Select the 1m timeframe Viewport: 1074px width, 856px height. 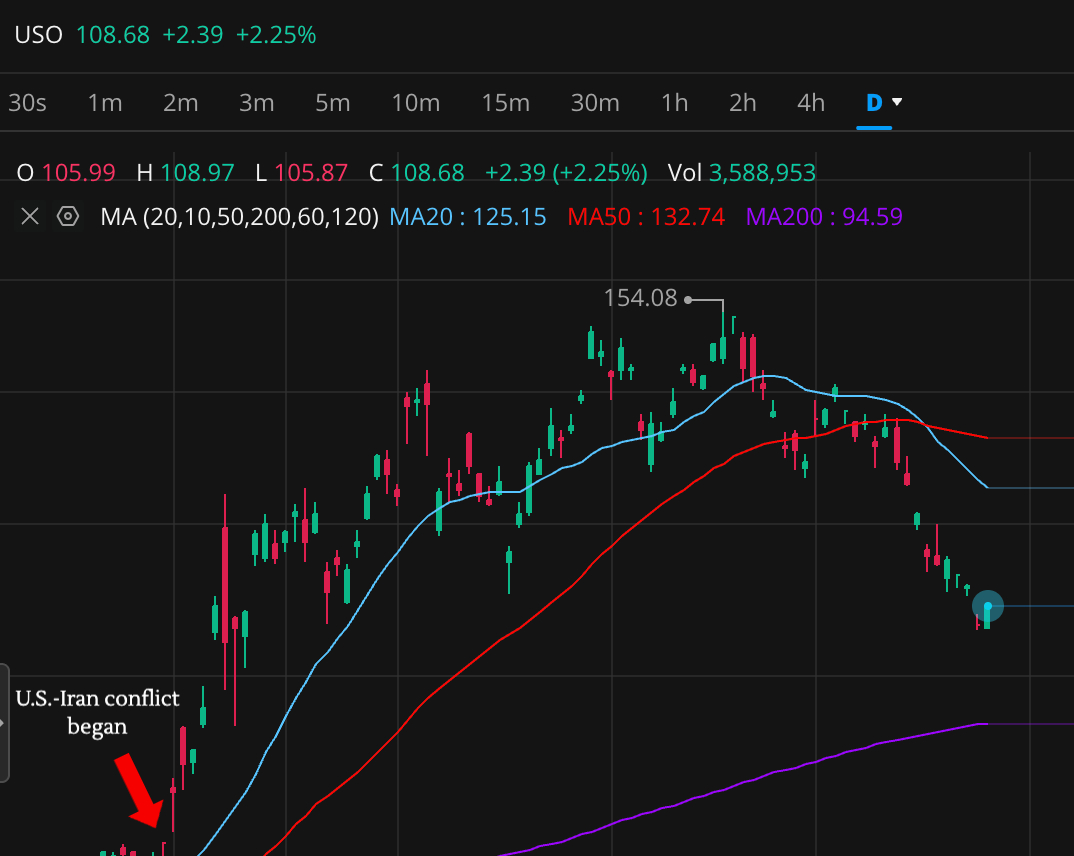pos(105,103)
